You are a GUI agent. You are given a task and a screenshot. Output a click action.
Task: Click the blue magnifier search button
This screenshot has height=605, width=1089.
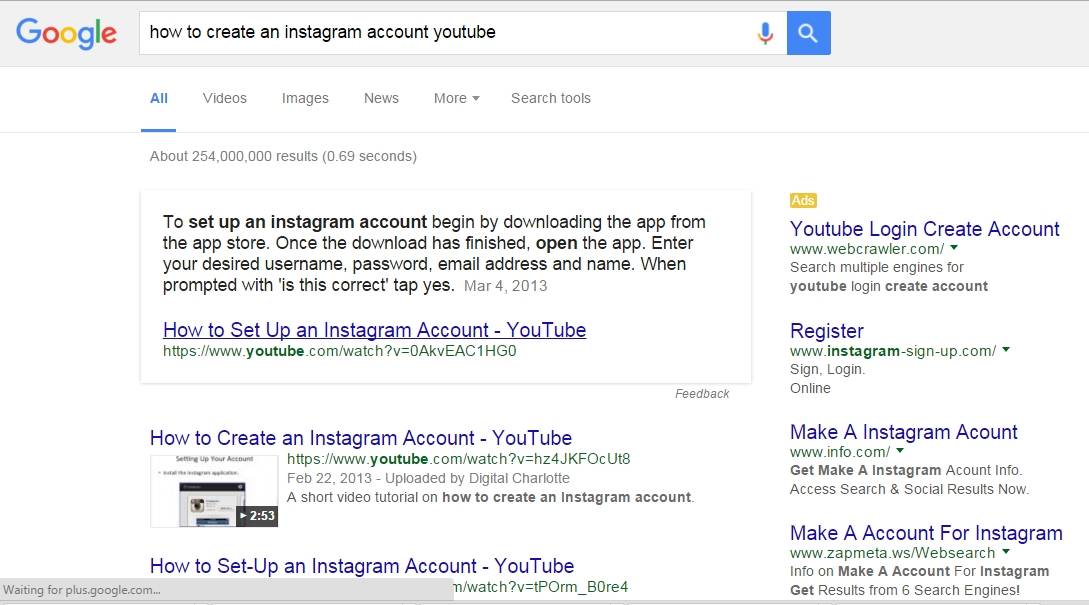pyautogui.click(x=808, y=33)
